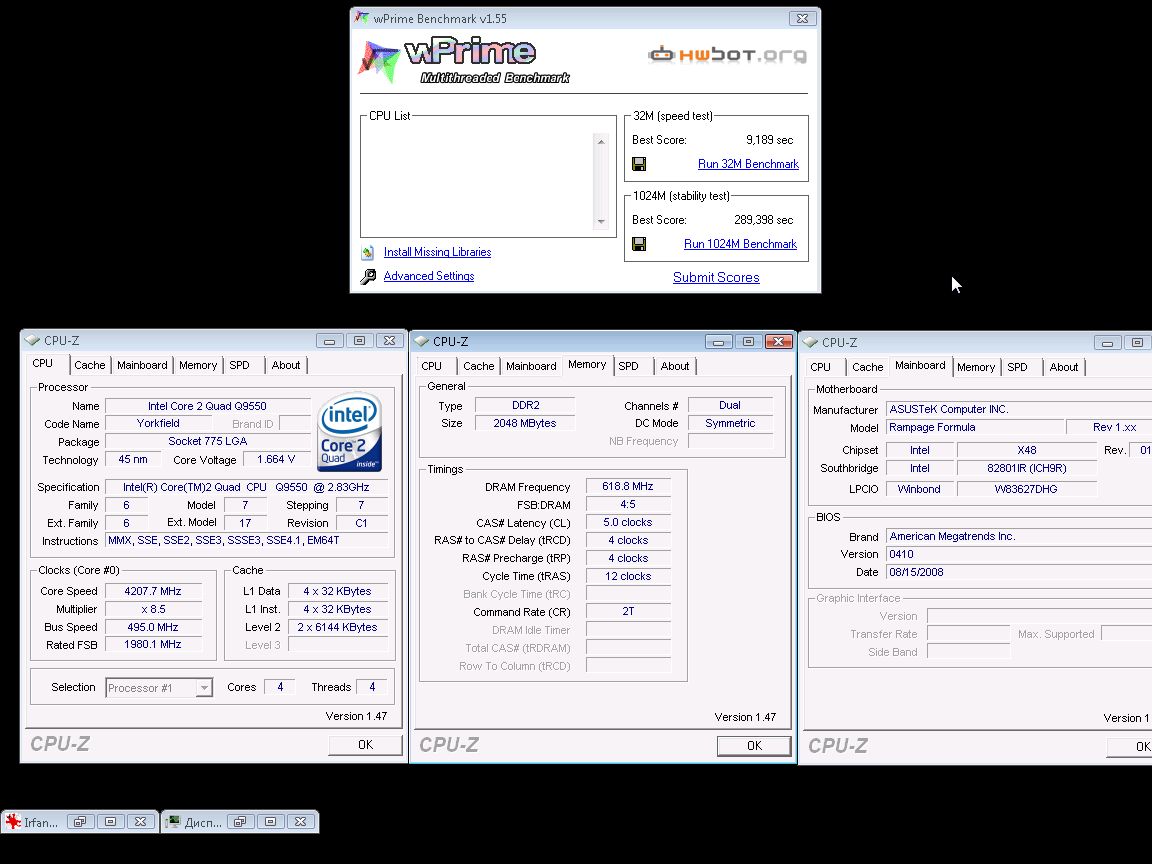Image resolution: width=1152 pixels, height=864 pixels.
Task: Maximize the Irfan... minimized window
Action: [x=110, y=821]
